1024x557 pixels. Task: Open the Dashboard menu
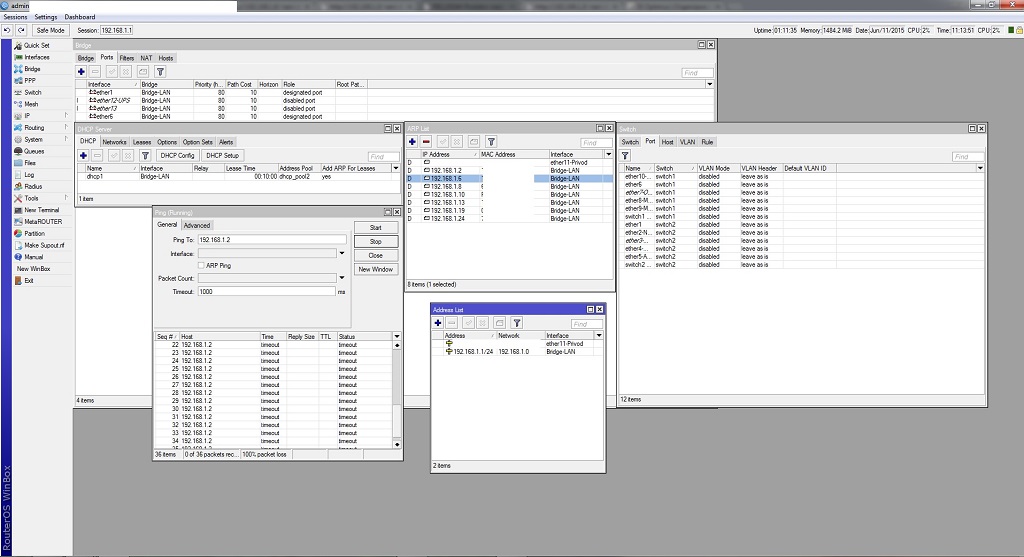[80, 17]
